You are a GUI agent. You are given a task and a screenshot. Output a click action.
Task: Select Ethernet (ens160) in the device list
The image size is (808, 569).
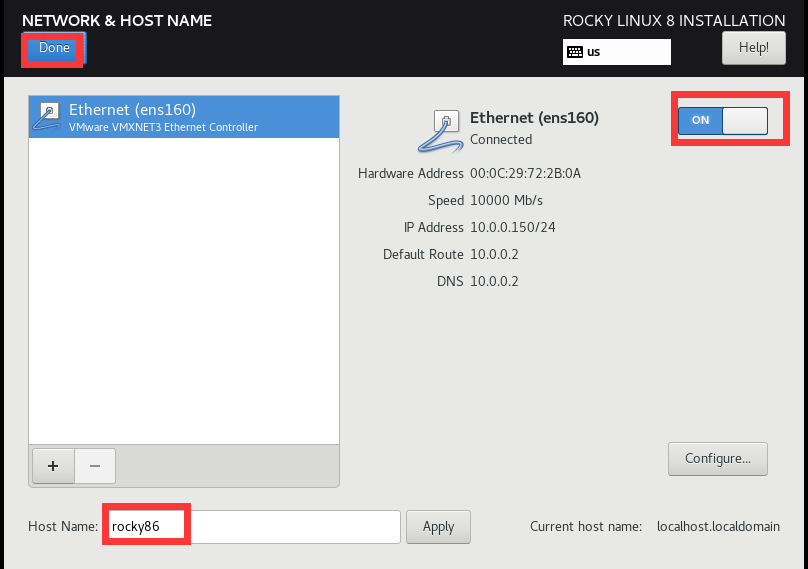(184, 117)
